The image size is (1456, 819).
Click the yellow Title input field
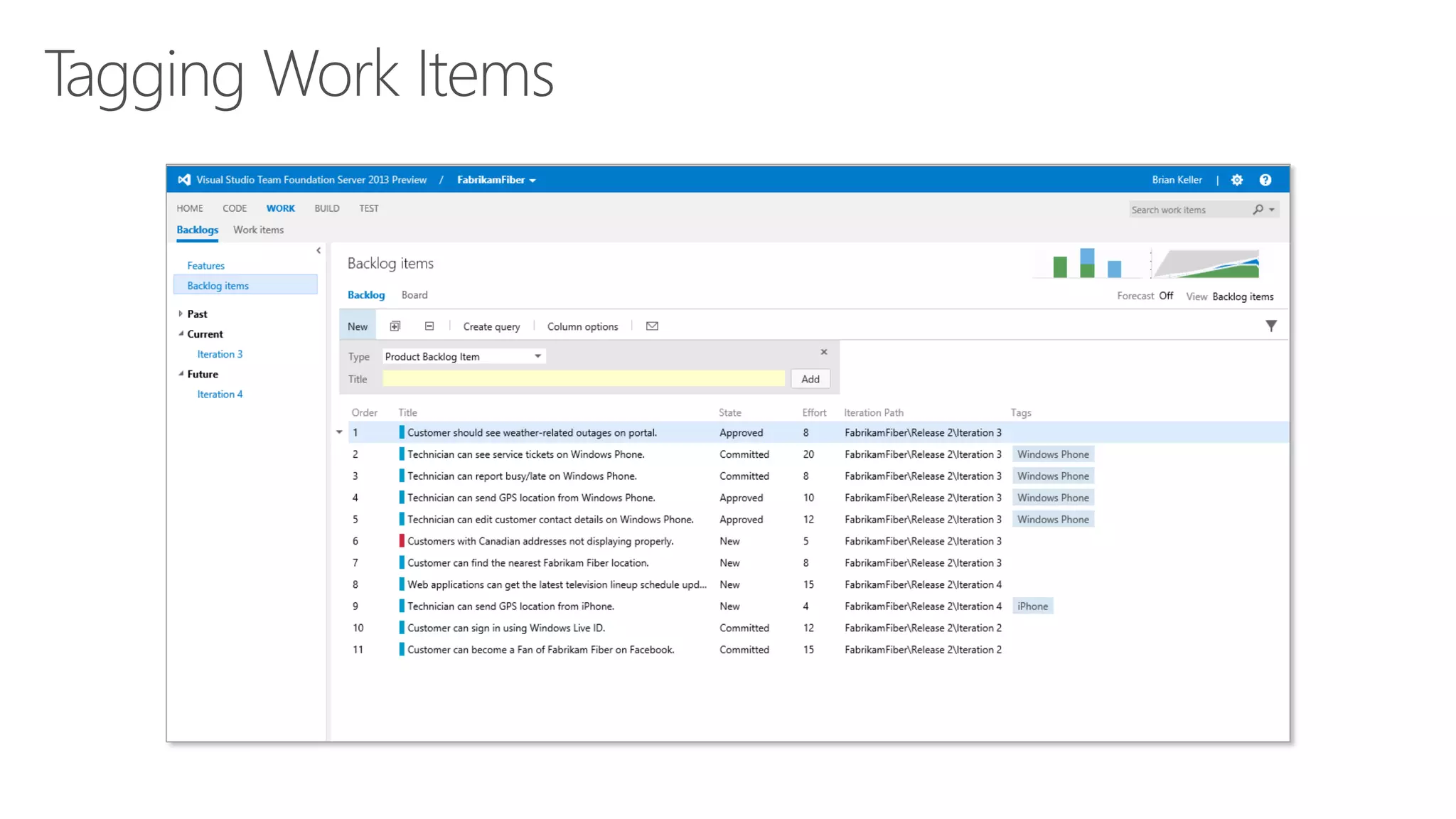click(x=584, y=379)
